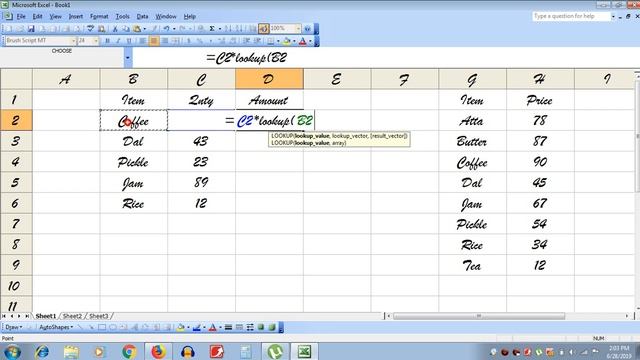Click the Drawing toolbar Line Color brush
Screen dimensions: 640x360
tap(197, 327)
